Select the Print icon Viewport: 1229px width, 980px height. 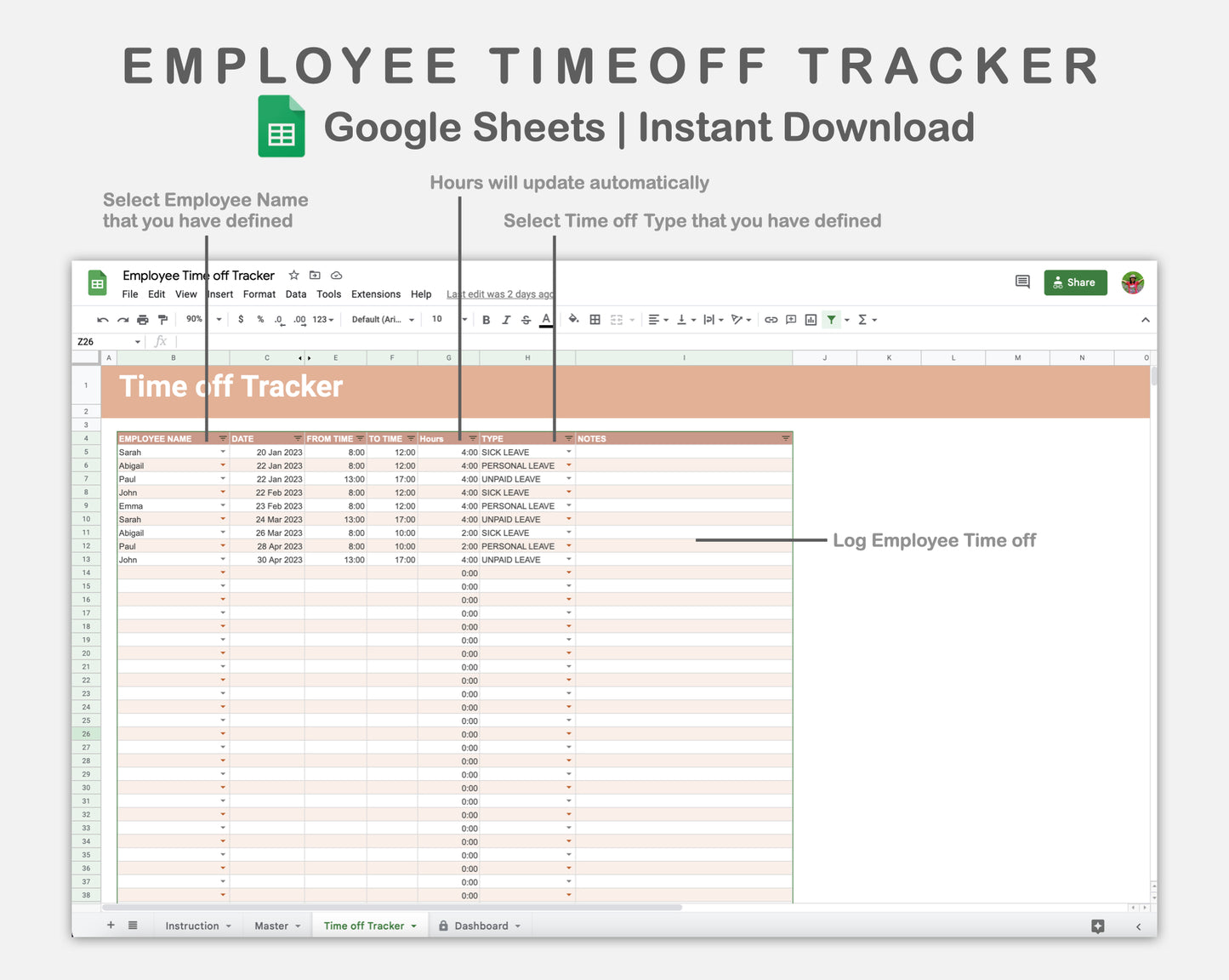point(141,319)
